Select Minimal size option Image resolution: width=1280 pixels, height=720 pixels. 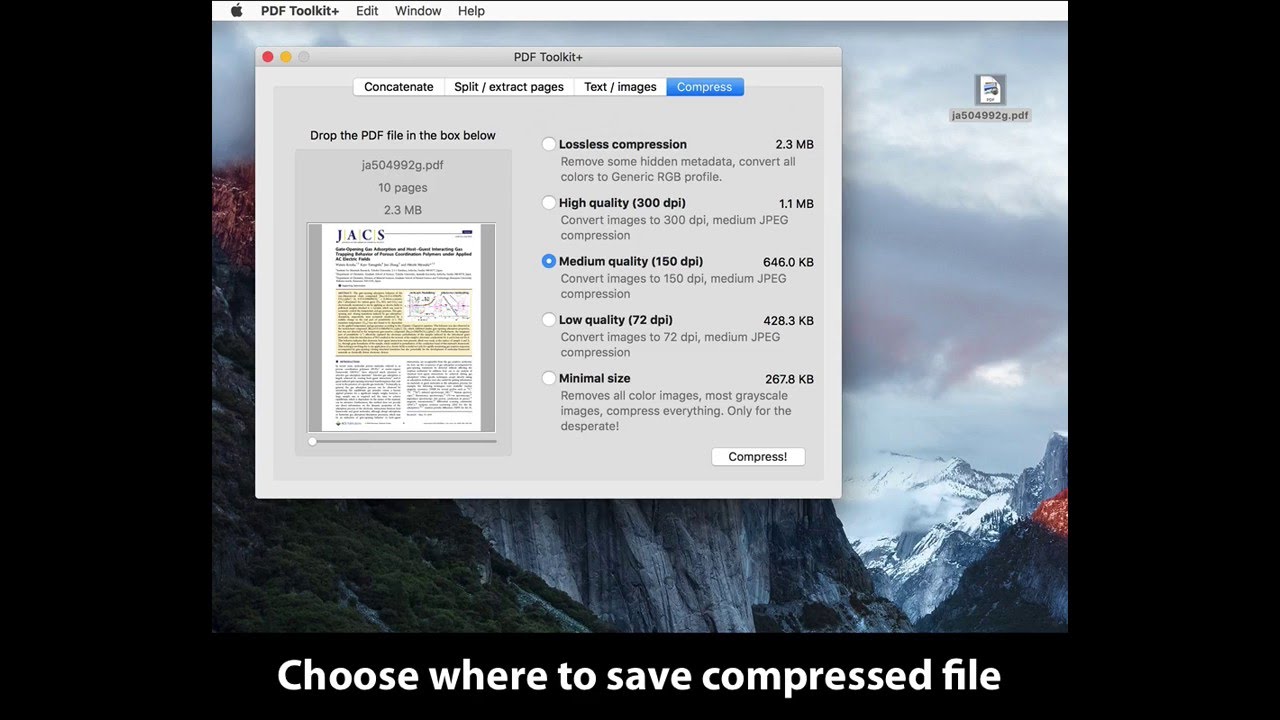pos(549,378)
